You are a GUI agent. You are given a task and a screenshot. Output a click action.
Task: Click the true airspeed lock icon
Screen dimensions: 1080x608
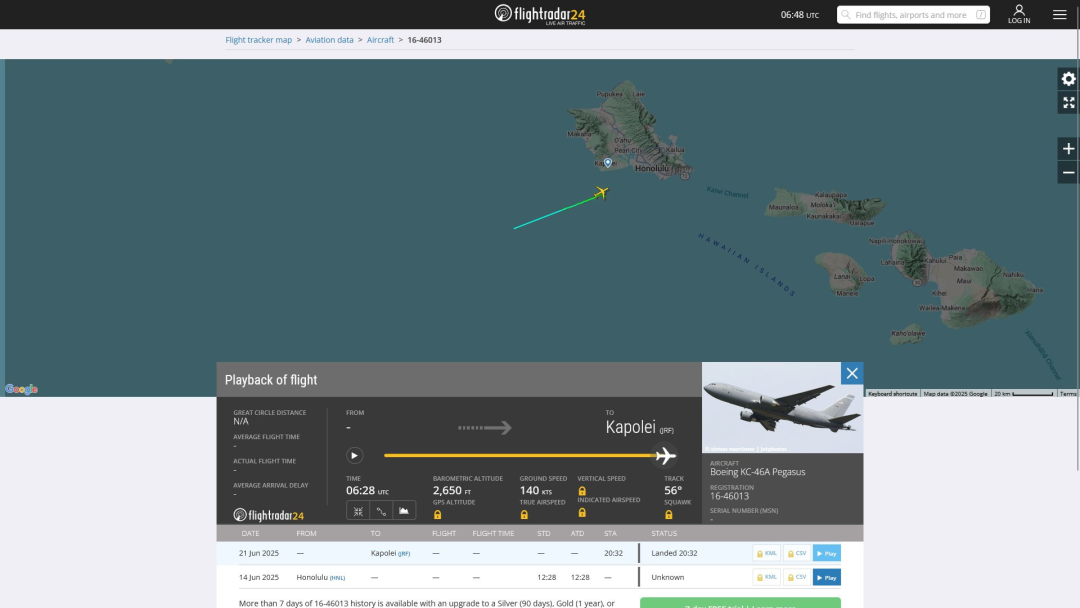tap(524, 514)
